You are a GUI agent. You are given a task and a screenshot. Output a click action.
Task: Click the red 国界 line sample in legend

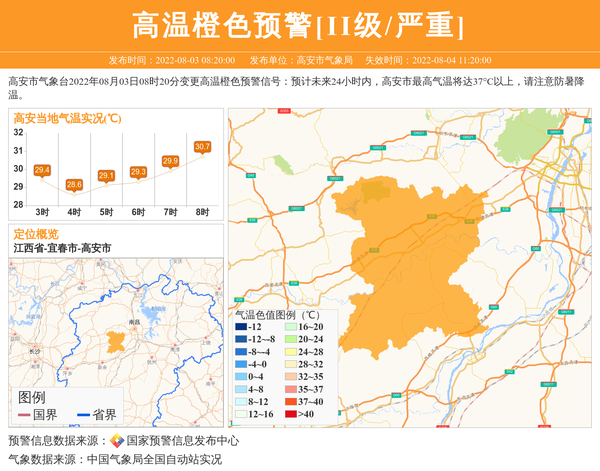pyautogui.click(x=24, y=415)
